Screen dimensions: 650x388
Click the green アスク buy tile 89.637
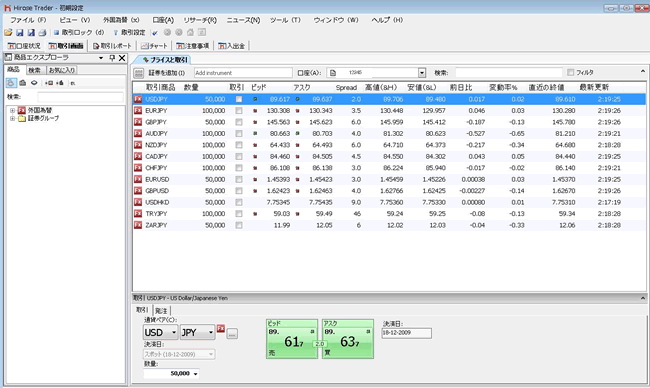(x=348, y=339)
